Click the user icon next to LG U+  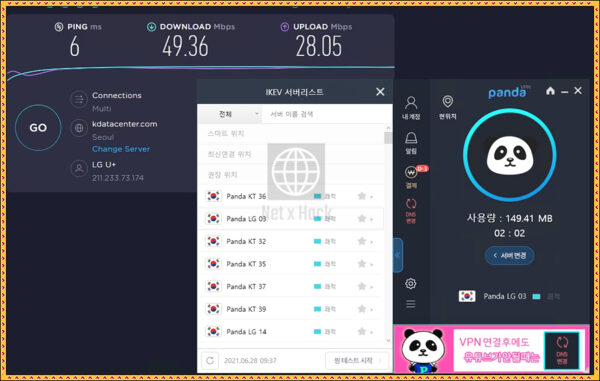pyautogui.click(x=79, y=168)
